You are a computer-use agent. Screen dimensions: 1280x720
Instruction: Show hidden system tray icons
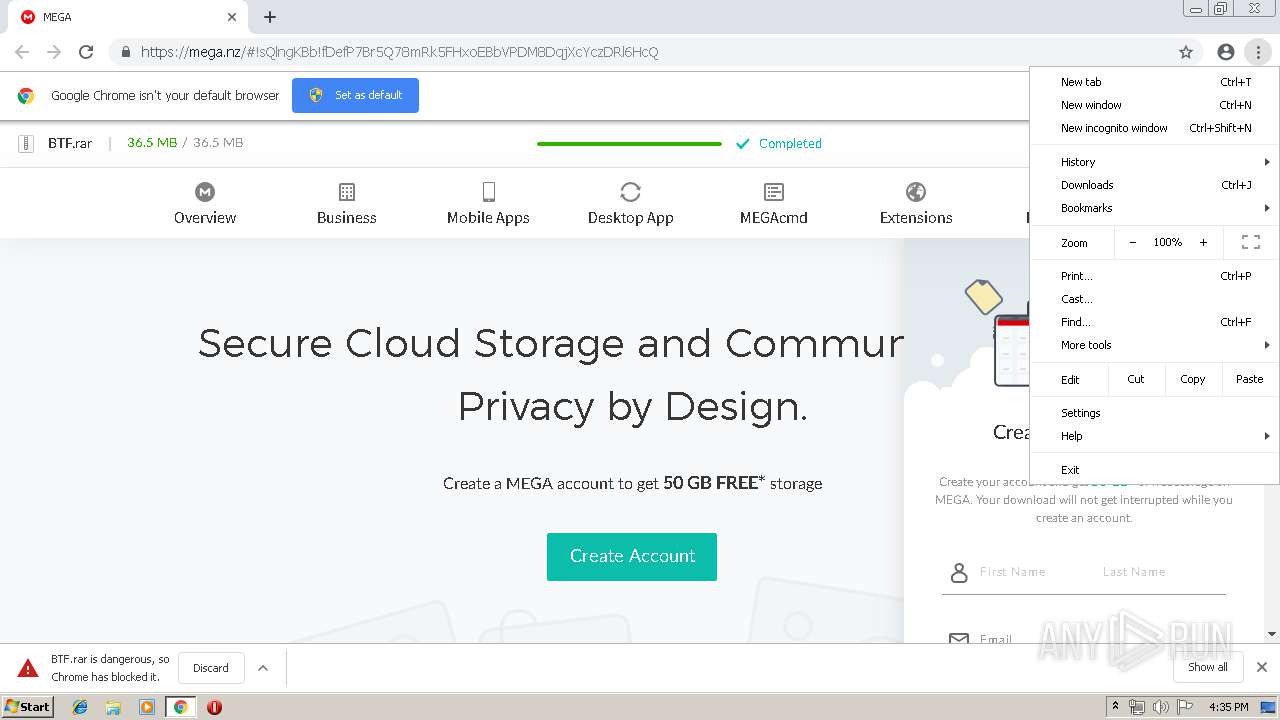[x=1115, y=707]
